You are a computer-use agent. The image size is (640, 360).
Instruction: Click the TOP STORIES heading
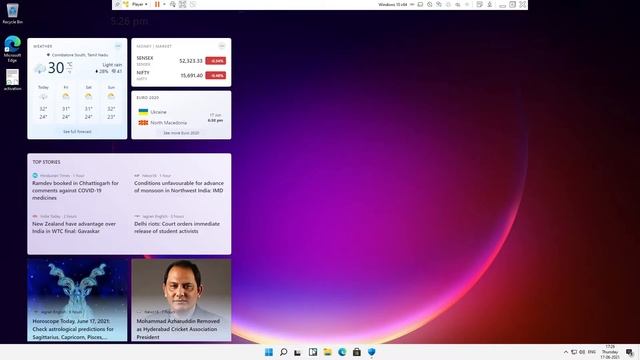click(x=46, y=162)
